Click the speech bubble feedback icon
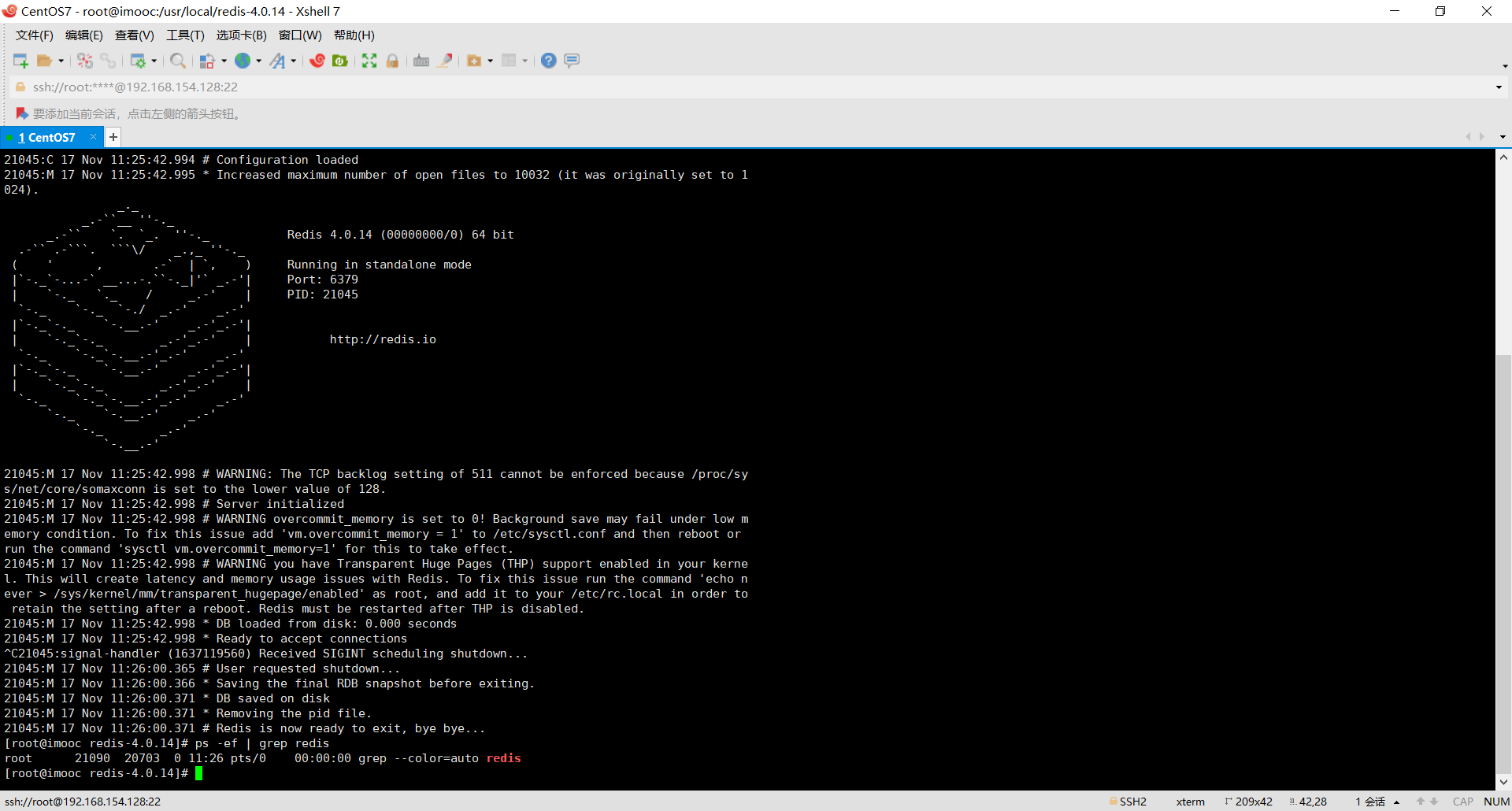The image size is (1512, 811). coord(572,61)
